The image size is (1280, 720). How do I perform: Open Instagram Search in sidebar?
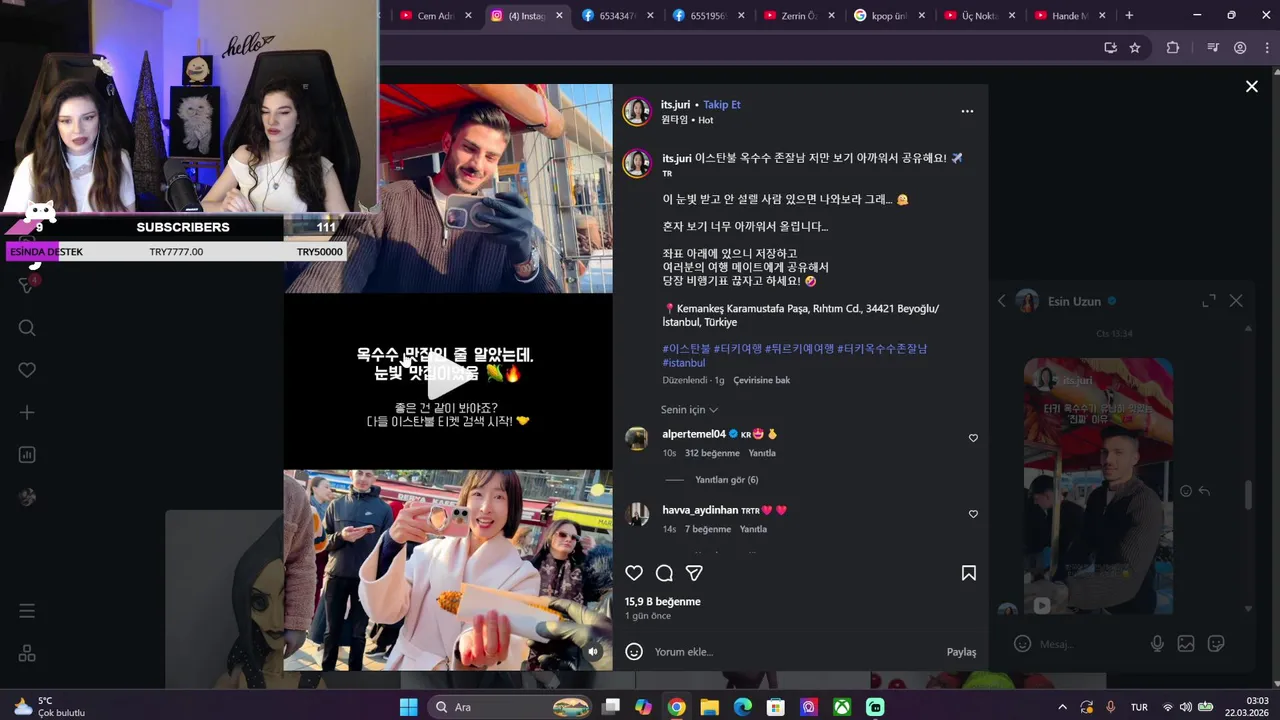click(x=27, y=328)
